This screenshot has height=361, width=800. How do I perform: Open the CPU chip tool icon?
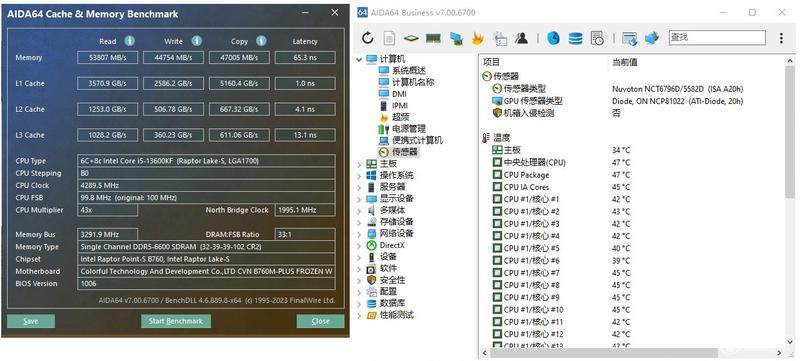pos(411,38)
